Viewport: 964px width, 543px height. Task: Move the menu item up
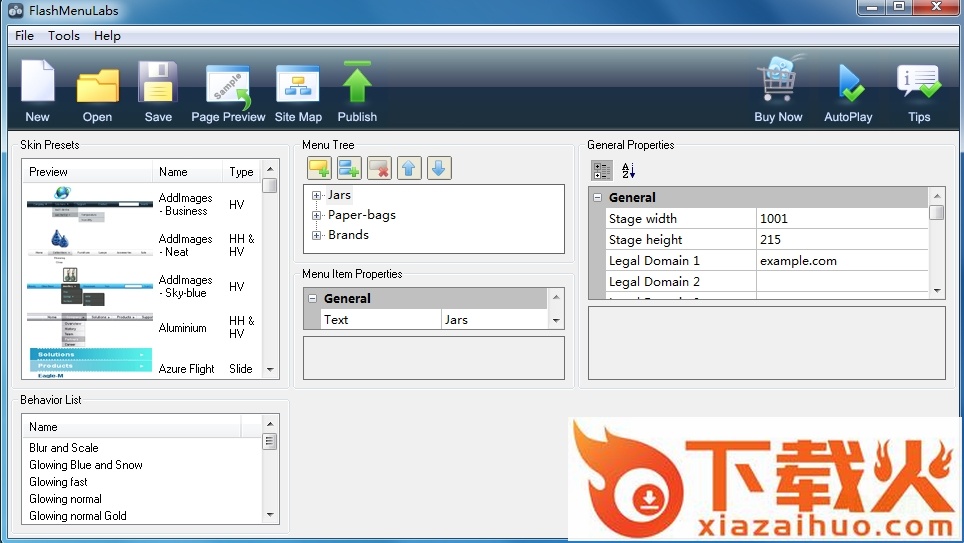(409, 168)
